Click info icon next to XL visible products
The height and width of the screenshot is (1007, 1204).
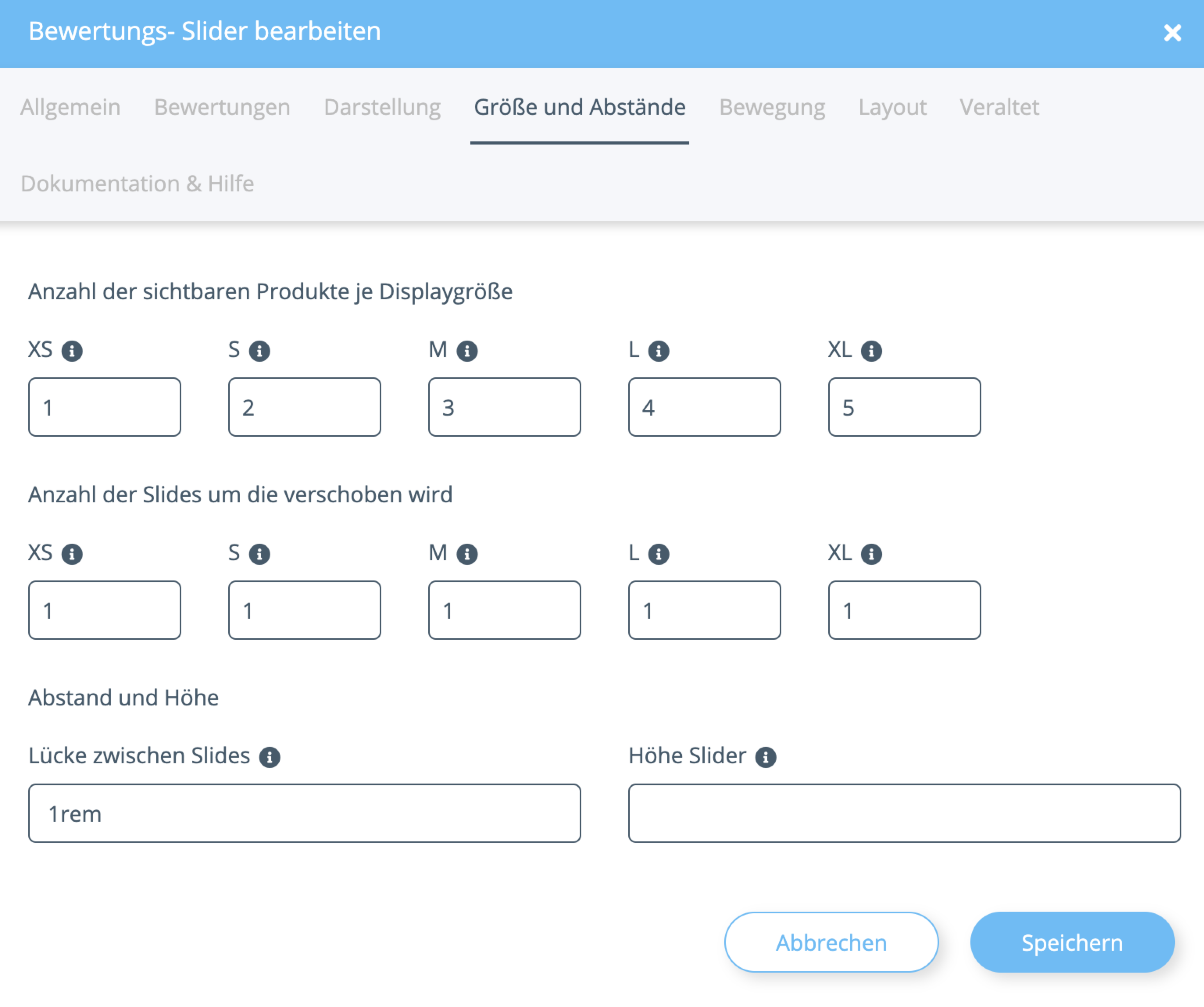coord(871,351)
